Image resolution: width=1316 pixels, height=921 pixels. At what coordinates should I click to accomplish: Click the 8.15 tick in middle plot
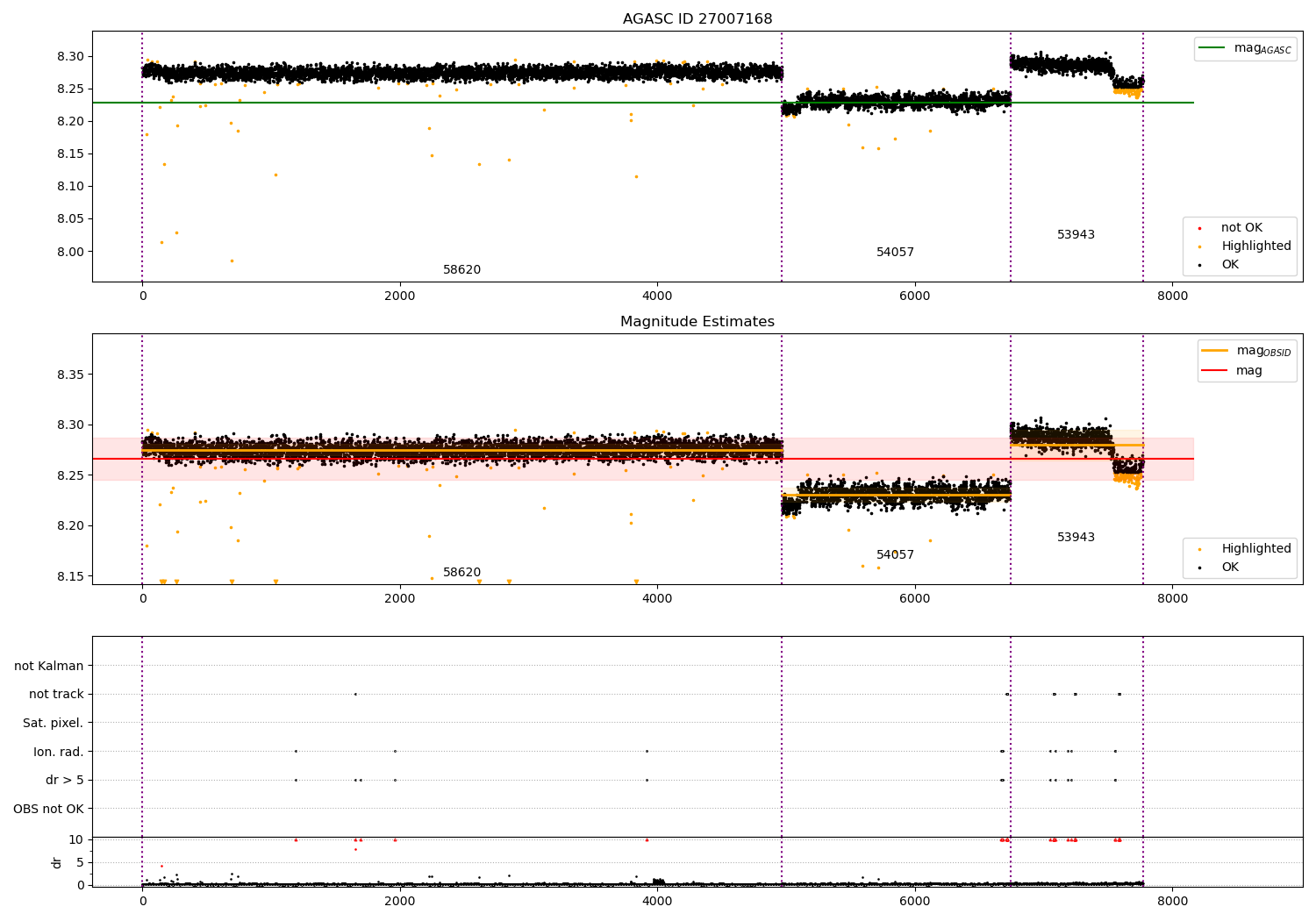69,576
